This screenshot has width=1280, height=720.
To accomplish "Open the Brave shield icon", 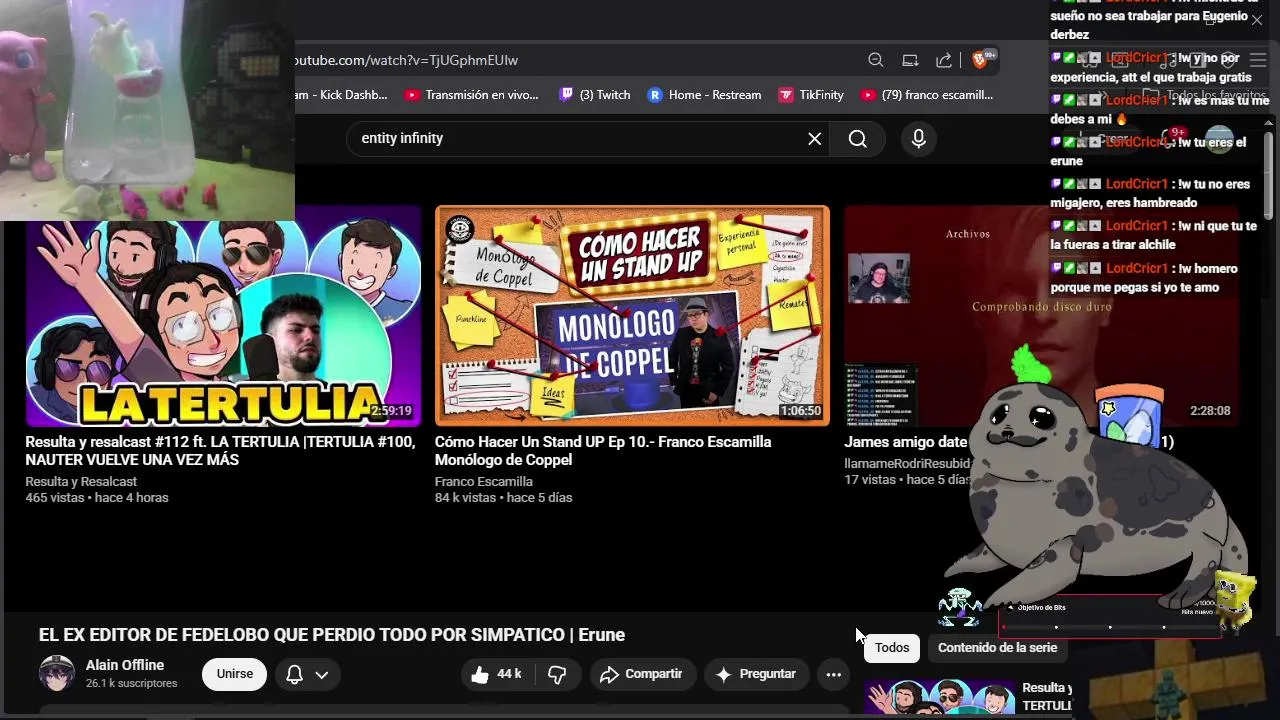I will tap(981, 60).
